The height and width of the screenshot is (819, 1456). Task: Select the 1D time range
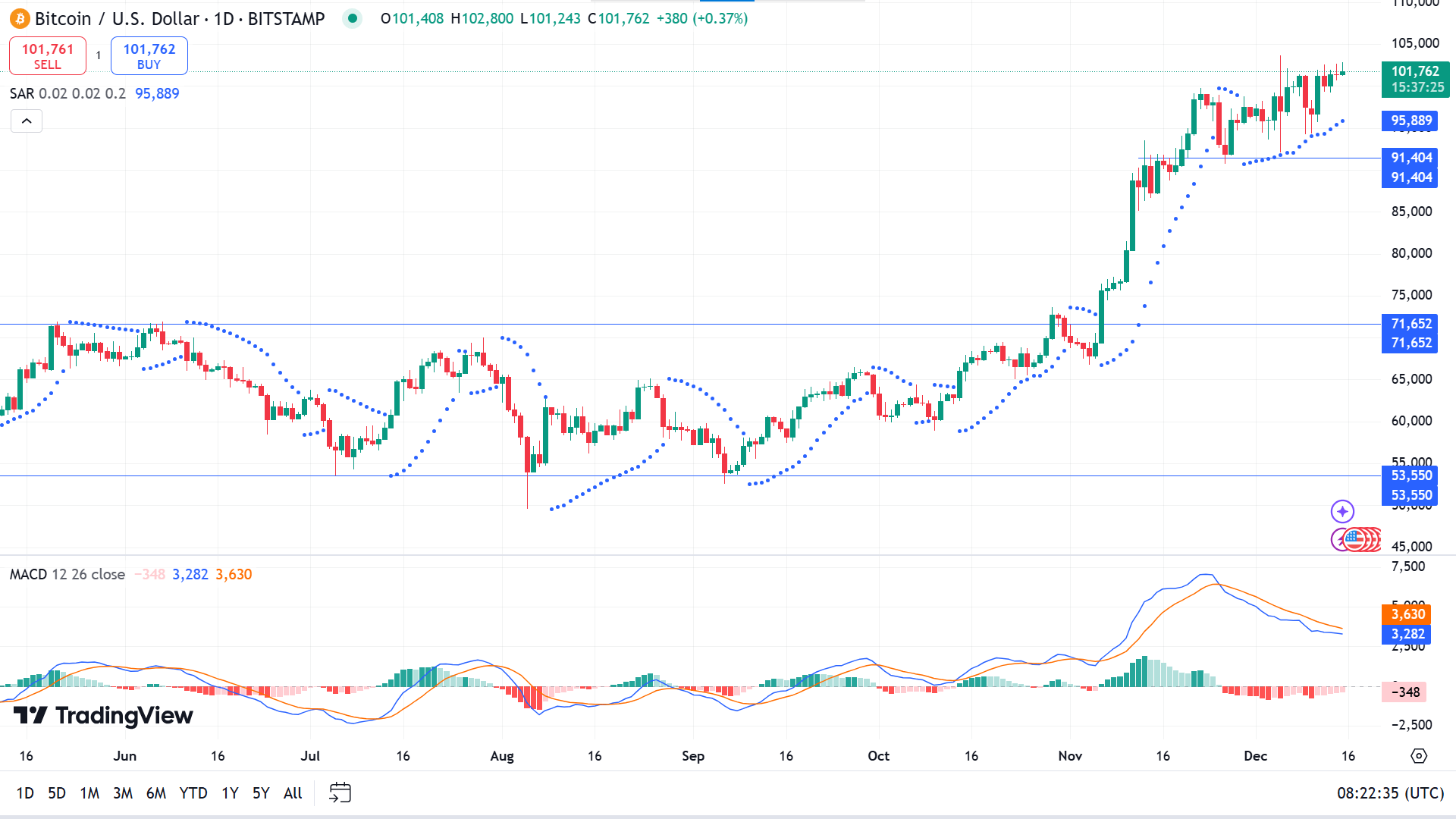[25, 793]
